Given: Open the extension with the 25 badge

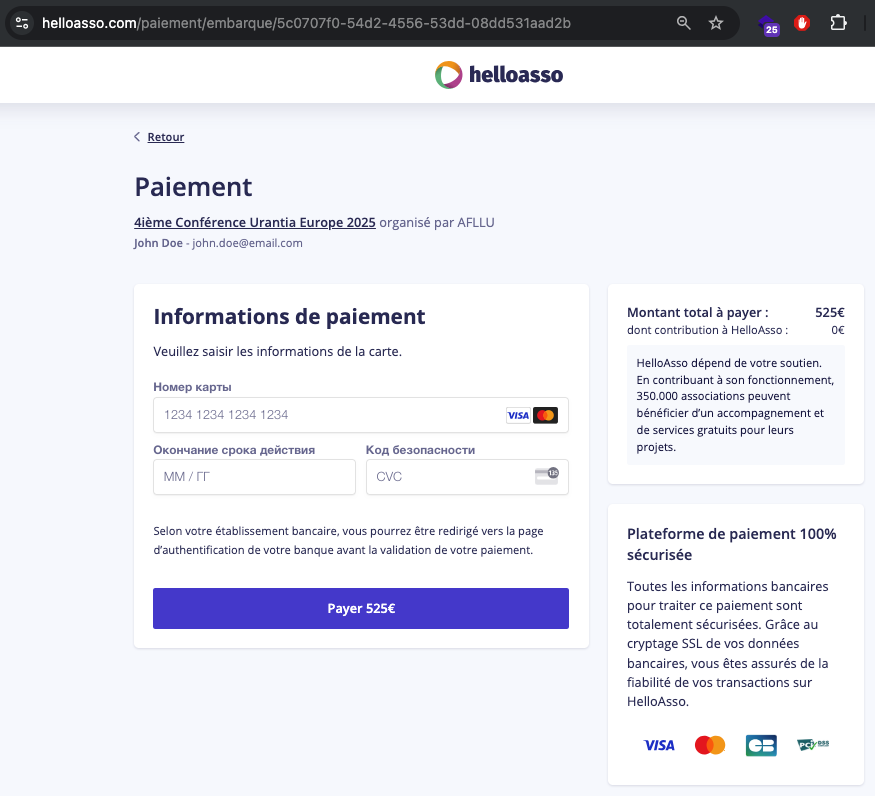Looking at the screenshot, I should [768, 25].
